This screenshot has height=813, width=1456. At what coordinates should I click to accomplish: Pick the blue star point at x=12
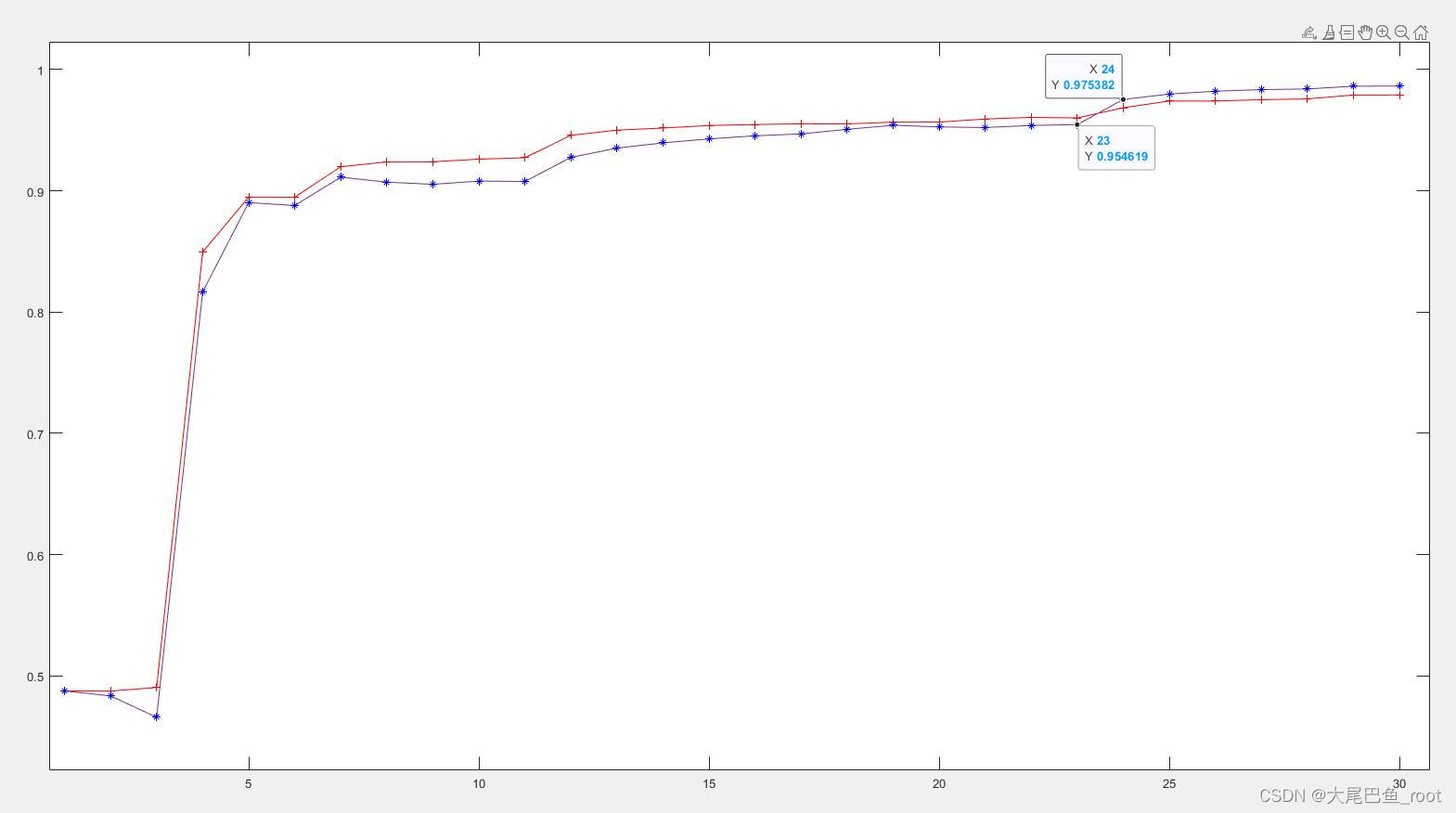(x=571, y=157)
